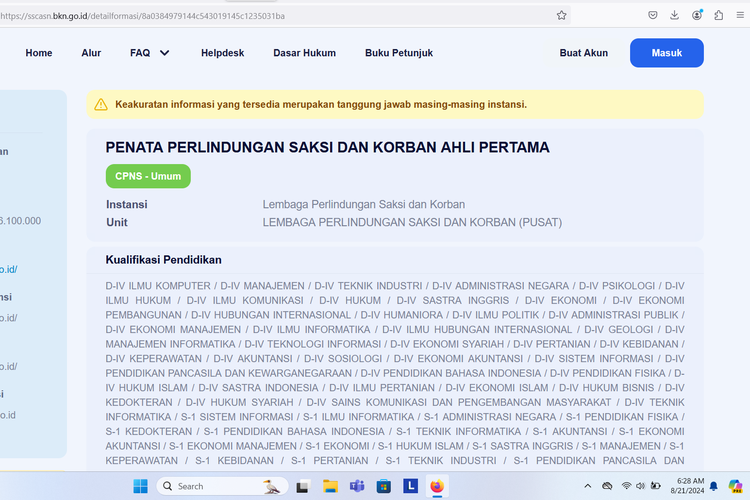Image resolution: width=750 pixels, height=500 pixels.
Task: Open Microsoft Store from the taskbar
Action: (383, 486)
